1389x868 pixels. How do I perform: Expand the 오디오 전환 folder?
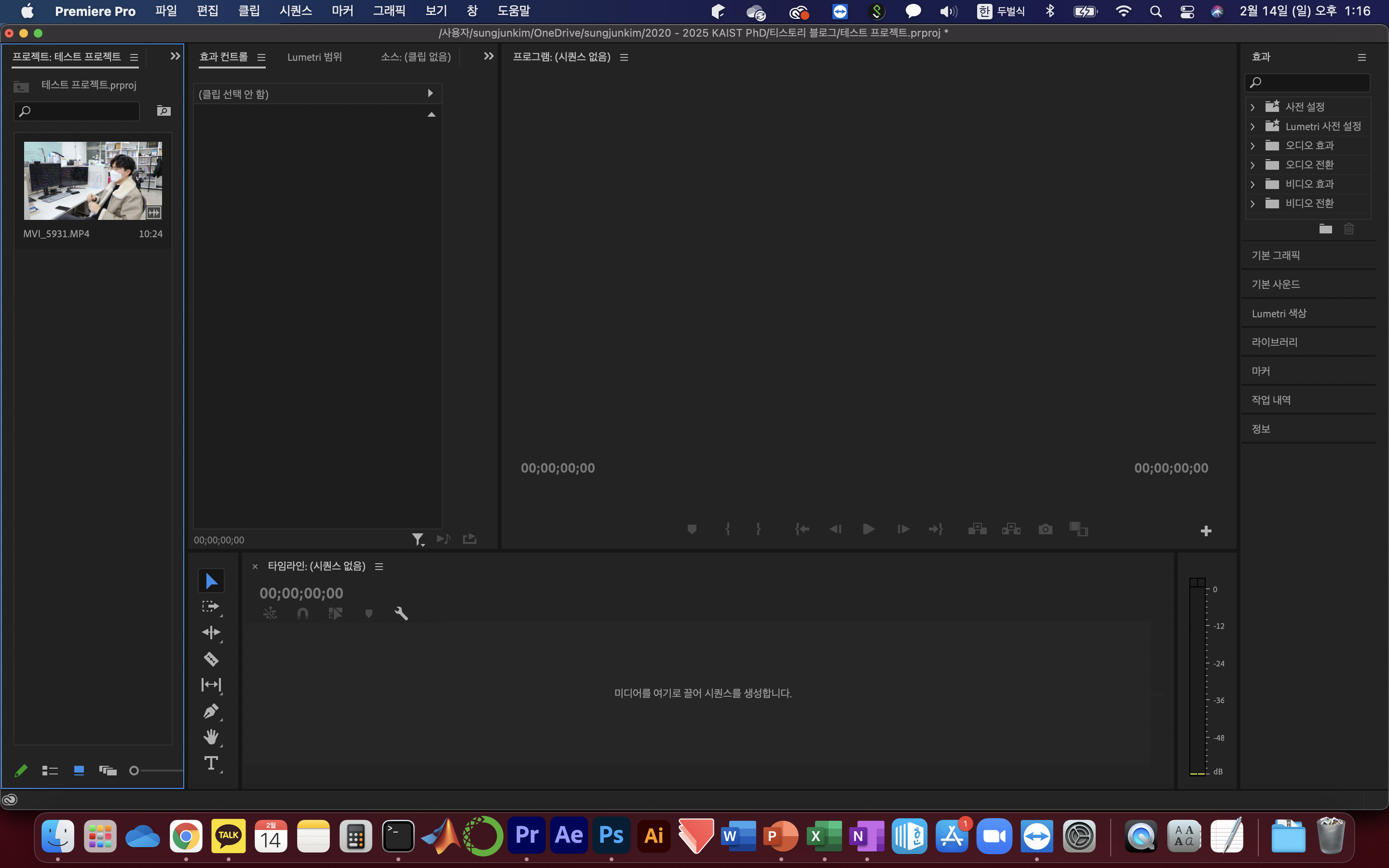pos(1253,165)
